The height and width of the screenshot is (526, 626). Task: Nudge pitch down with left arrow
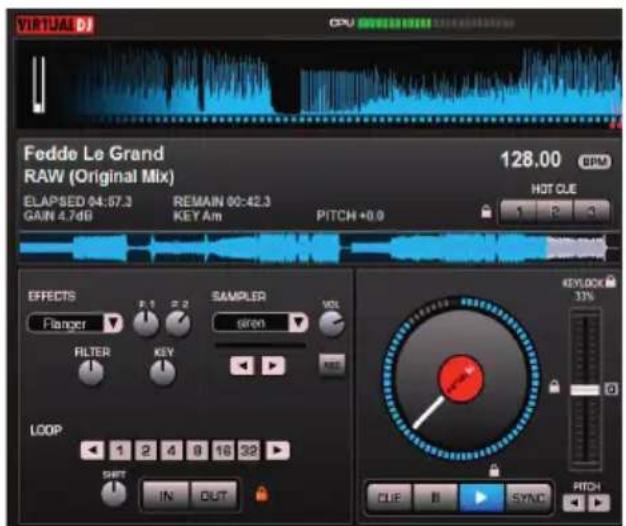pos(574,503)
